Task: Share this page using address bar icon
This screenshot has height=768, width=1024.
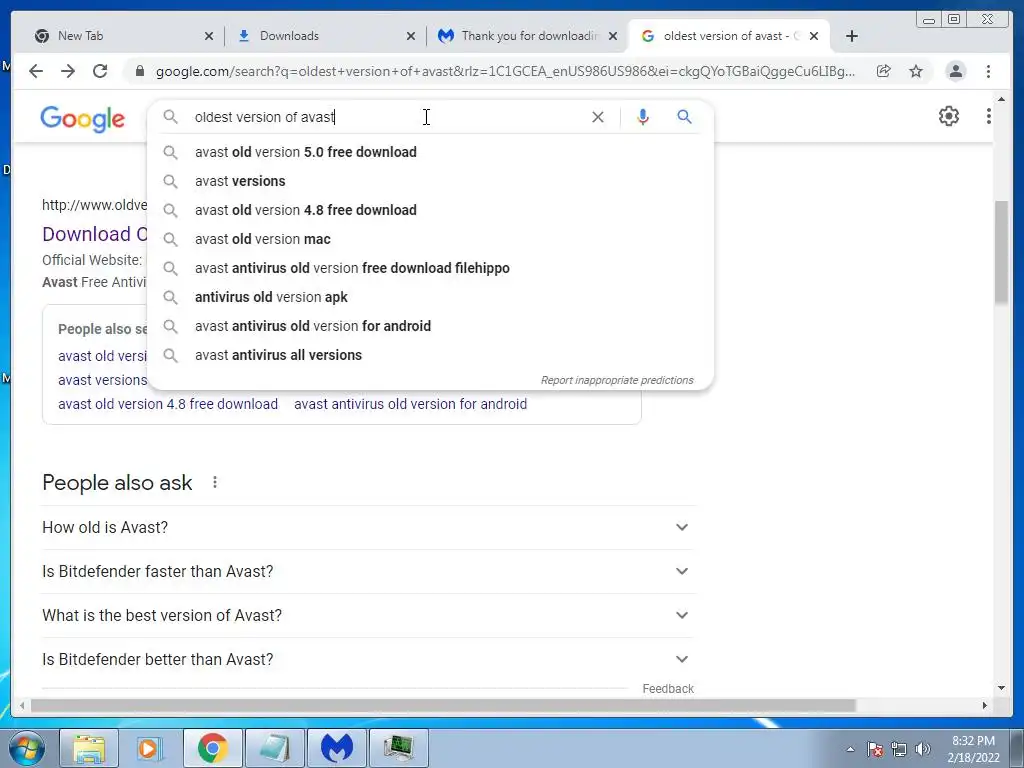Action: [x=884, y=71]
